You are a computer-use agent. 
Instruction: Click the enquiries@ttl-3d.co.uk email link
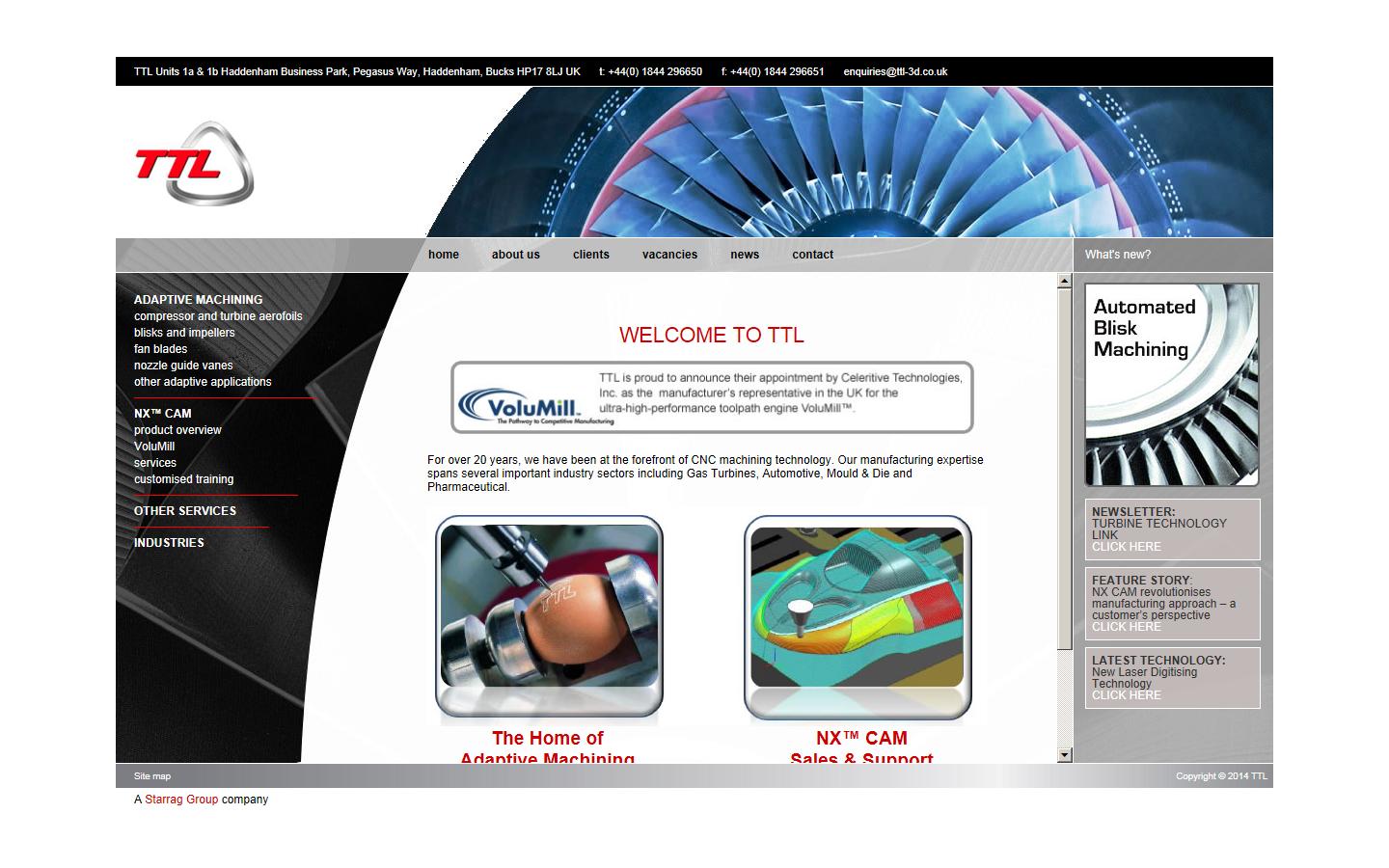click(x=895, y=70)
